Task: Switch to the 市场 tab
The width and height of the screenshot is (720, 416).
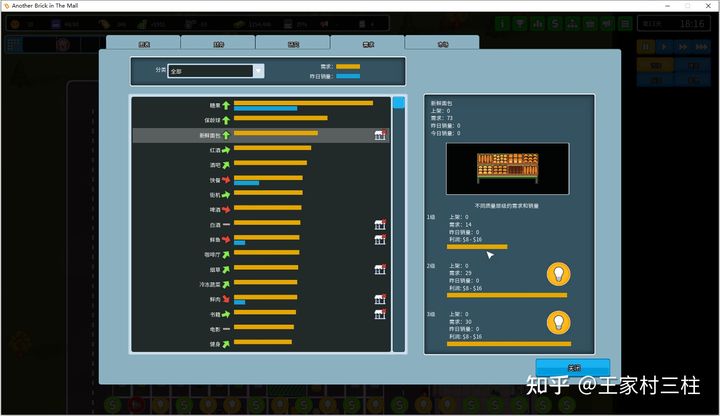Action: [x=442, y=43]
